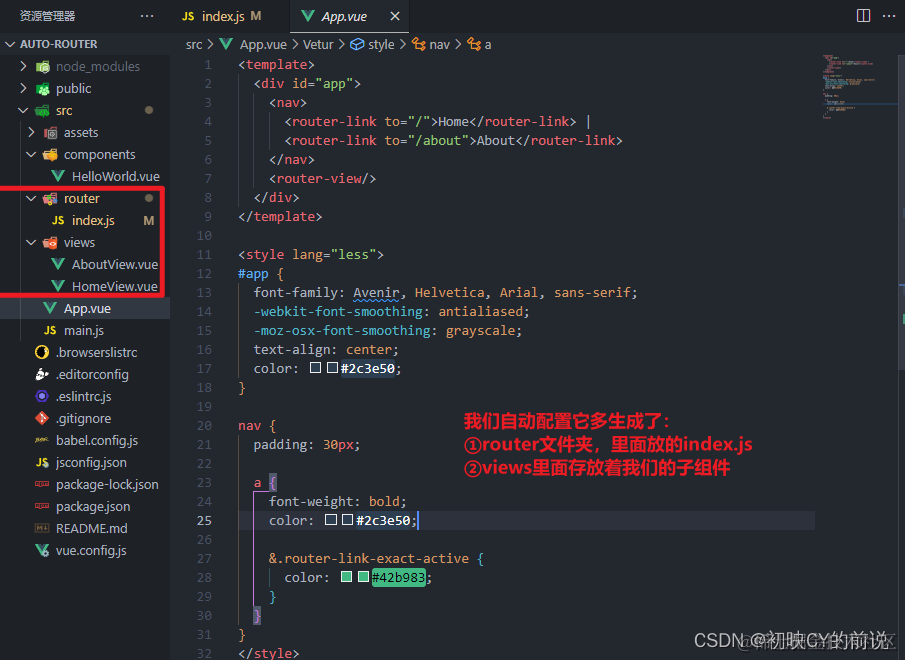Viewport: 905px width, 660px height.
Task: Expand the assets folder
Action: pyautogui.click(x=31, y=132)
